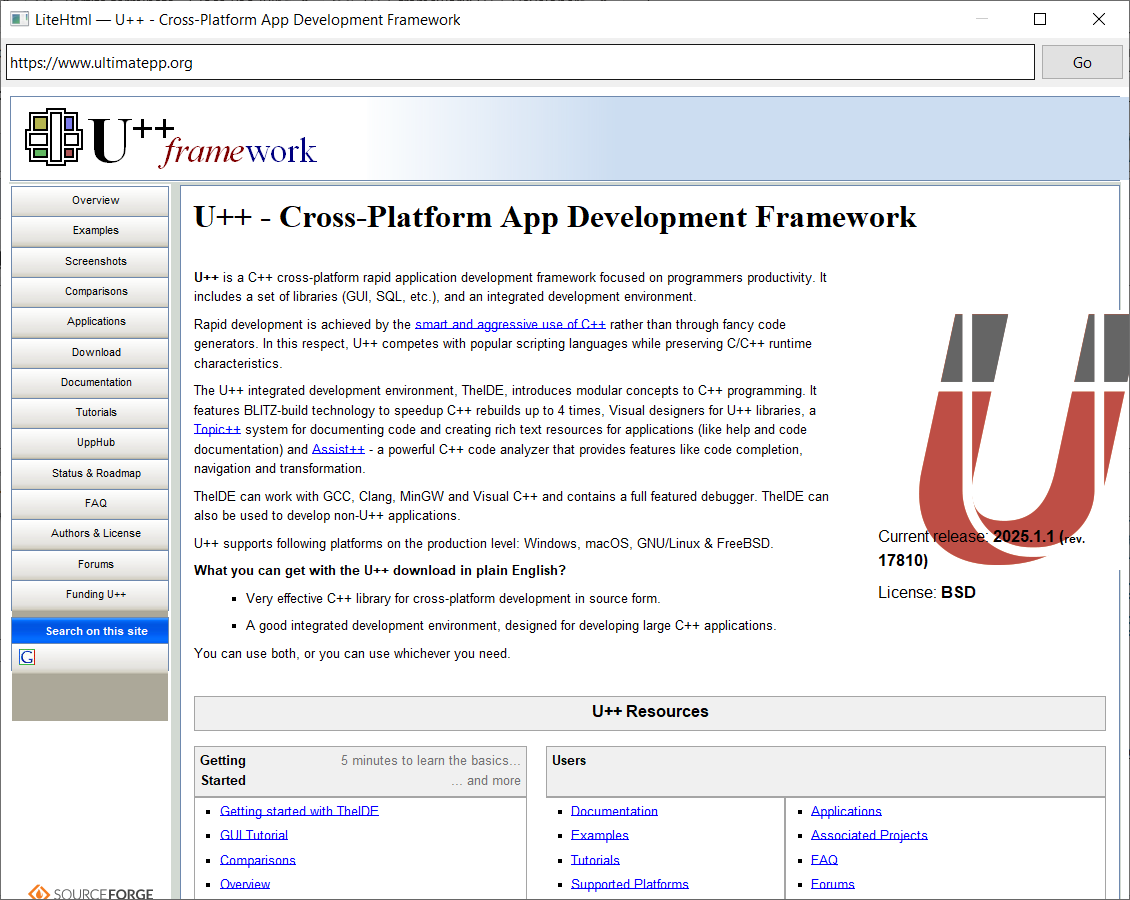Open the Assist++ link in the paragraph
This screenshot has width=1130, height=900.
click(x=338, y=450)
